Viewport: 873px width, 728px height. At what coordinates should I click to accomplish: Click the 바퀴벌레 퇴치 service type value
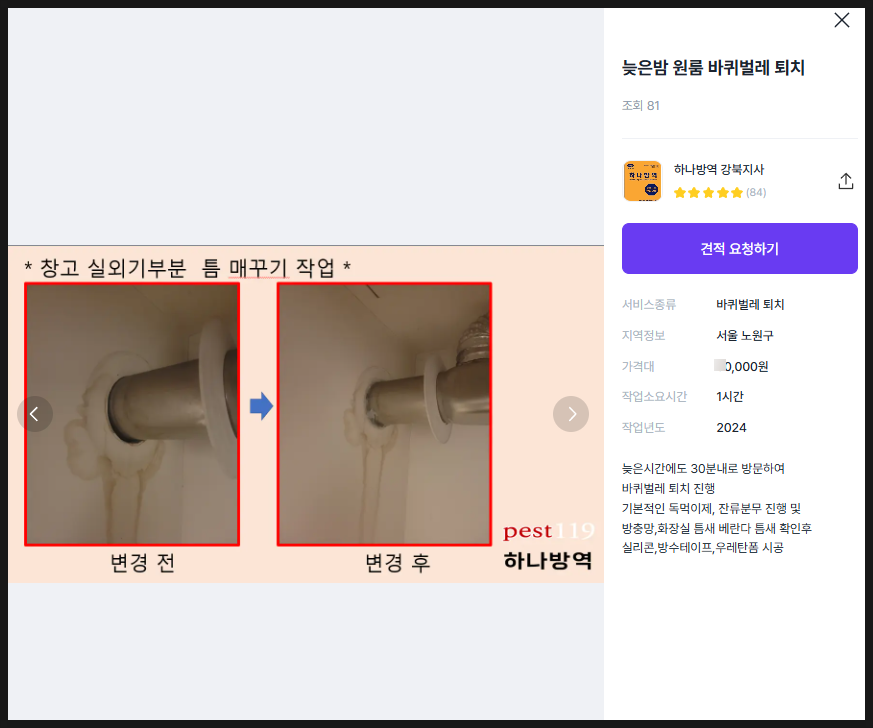click(750, 305)
